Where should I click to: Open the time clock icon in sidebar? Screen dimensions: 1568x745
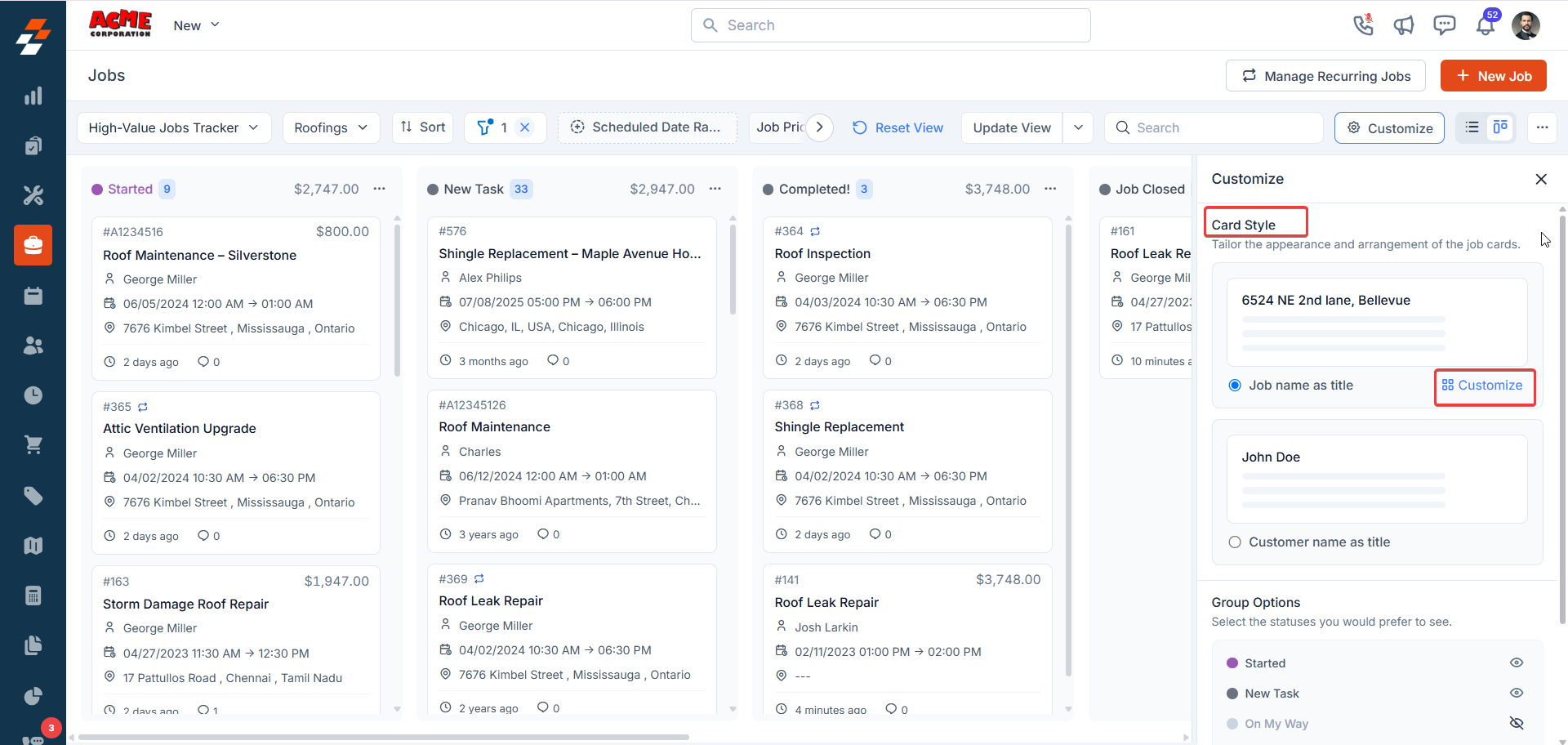click(x=33, y=395)
